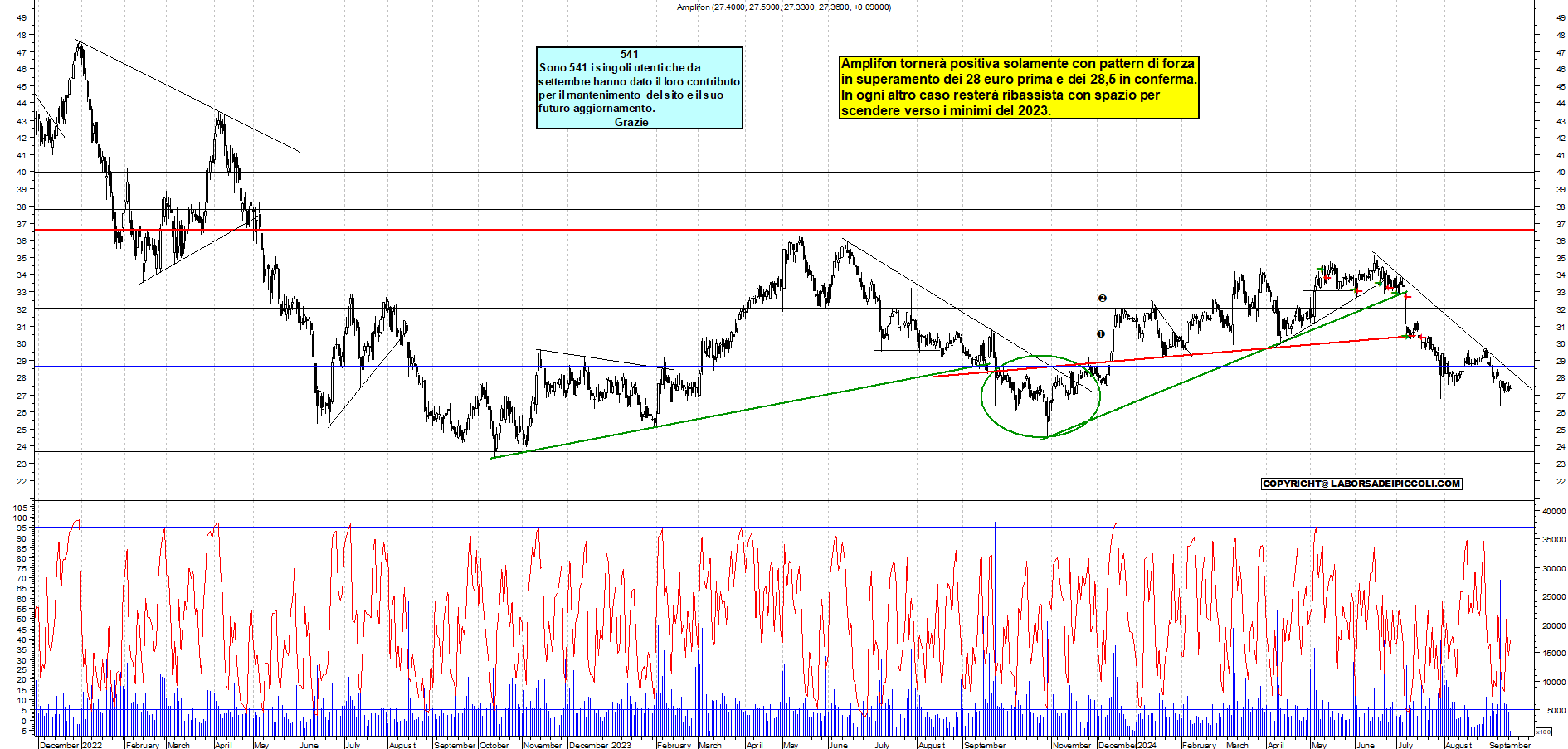Click the "2023" year label on time axis

pos(621,745)
